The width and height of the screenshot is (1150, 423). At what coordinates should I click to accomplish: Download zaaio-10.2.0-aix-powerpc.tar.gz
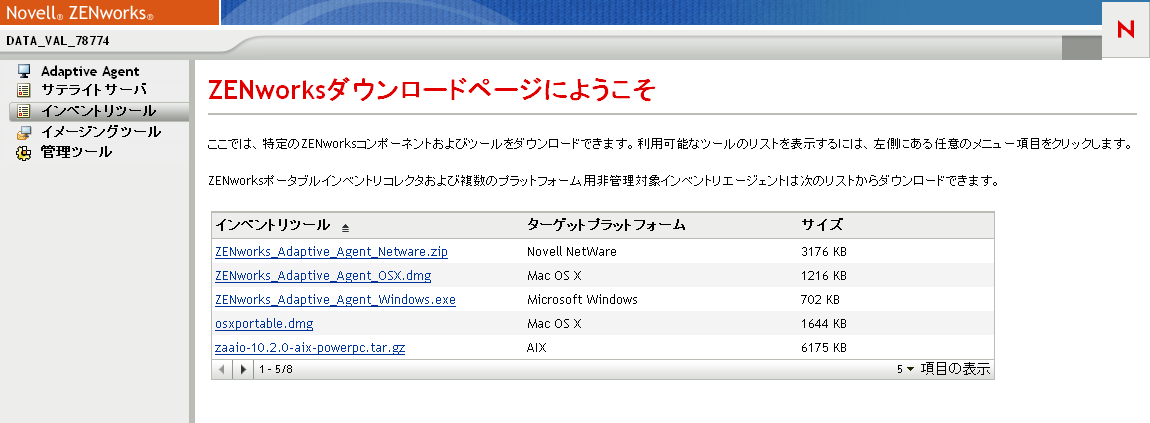coord(310,347)
